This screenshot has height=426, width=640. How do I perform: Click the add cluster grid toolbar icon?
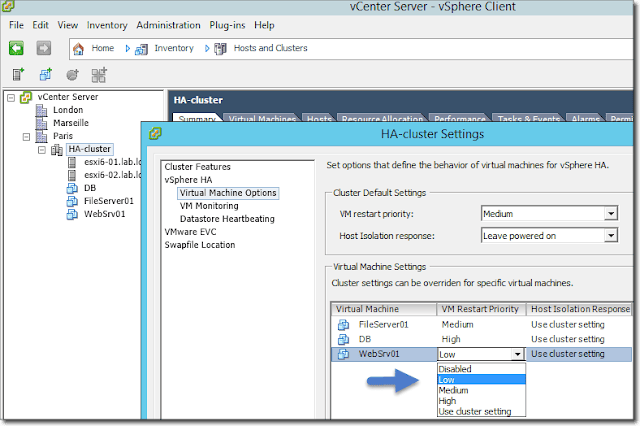point(99,75)
